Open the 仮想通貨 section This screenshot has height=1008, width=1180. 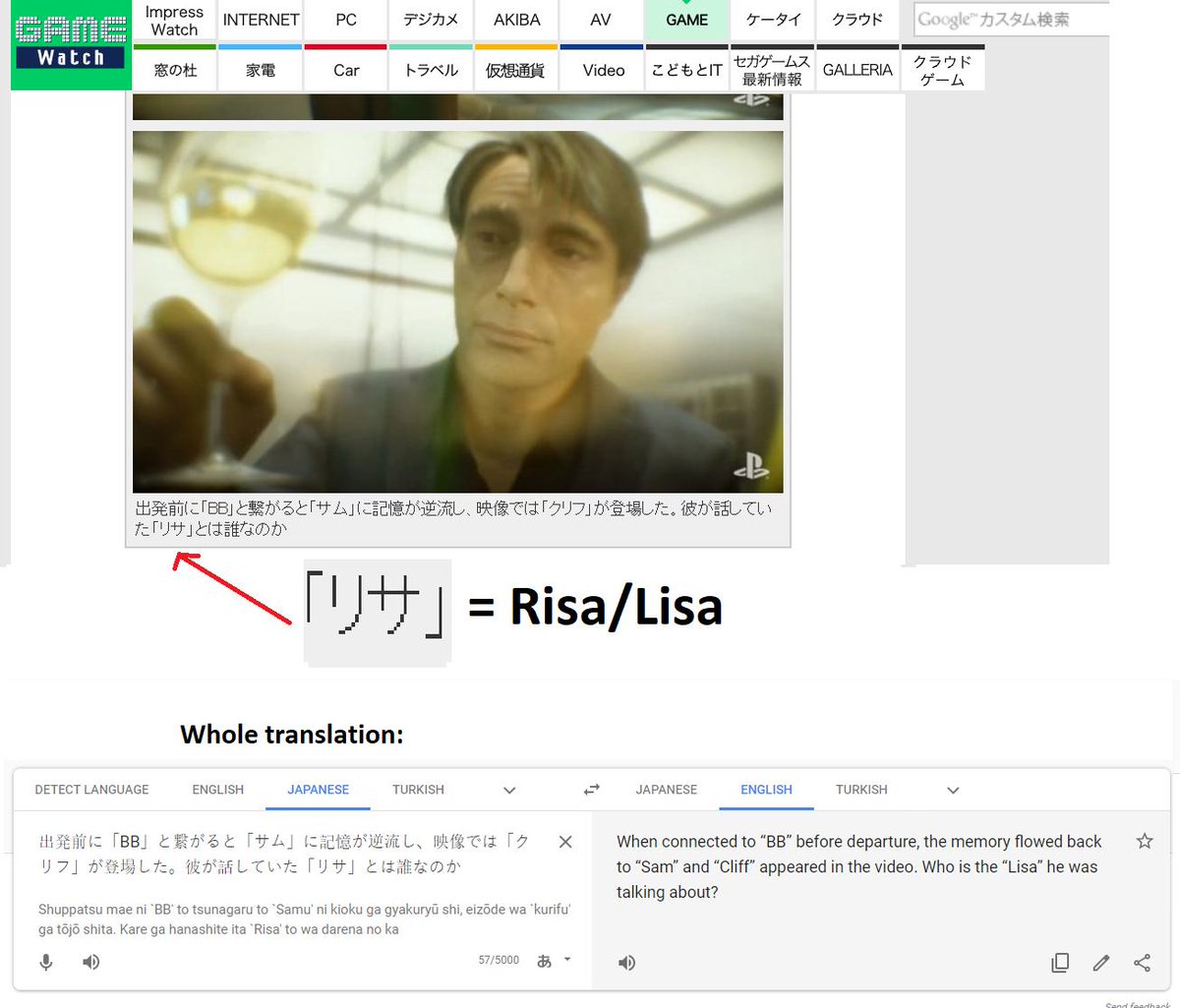point(516,70)
